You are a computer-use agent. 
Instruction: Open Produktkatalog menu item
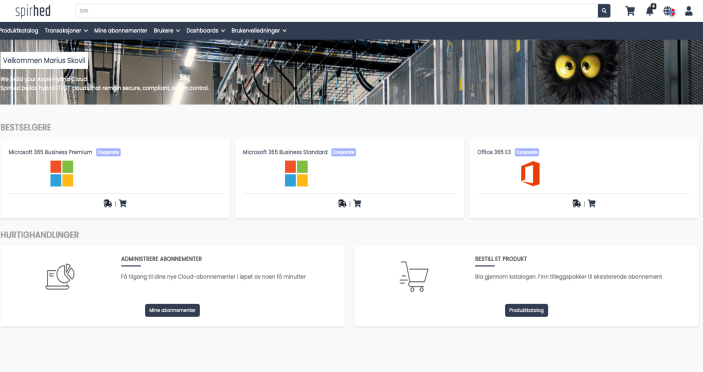(x=19, y=30)
